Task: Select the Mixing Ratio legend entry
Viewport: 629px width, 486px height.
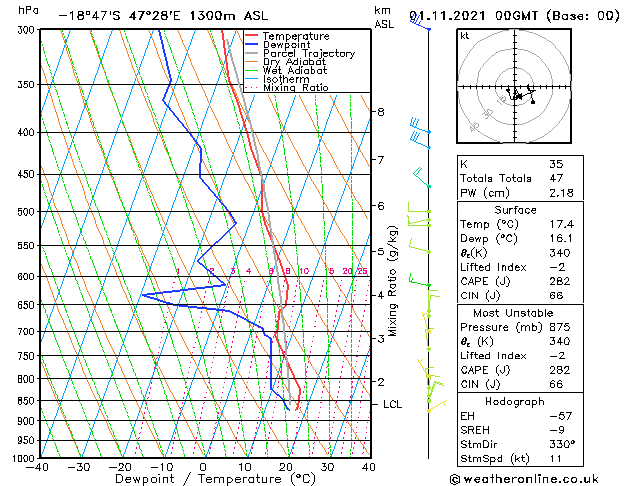Action: click(296, 87)
